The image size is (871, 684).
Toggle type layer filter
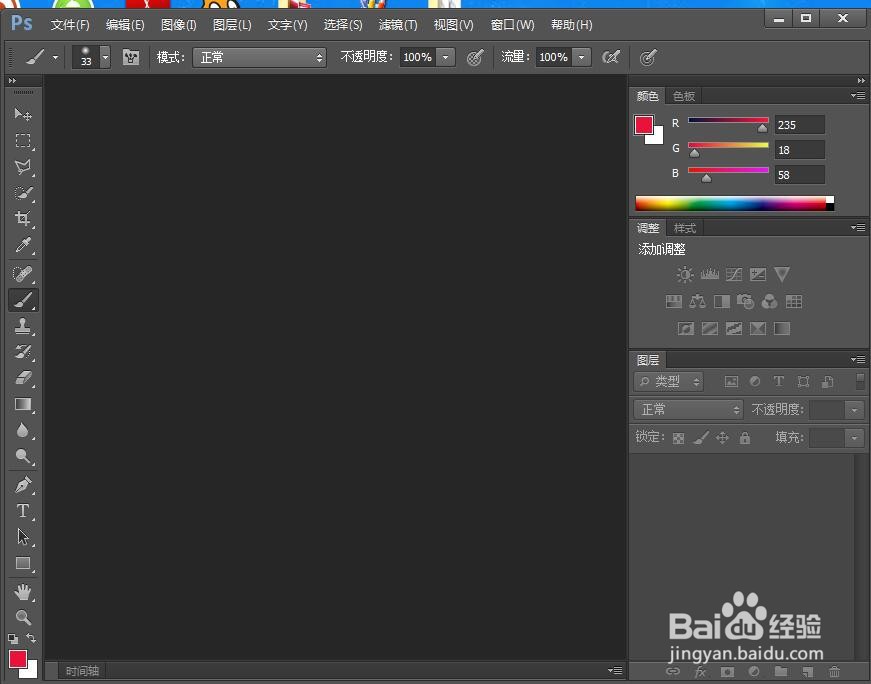778,382
